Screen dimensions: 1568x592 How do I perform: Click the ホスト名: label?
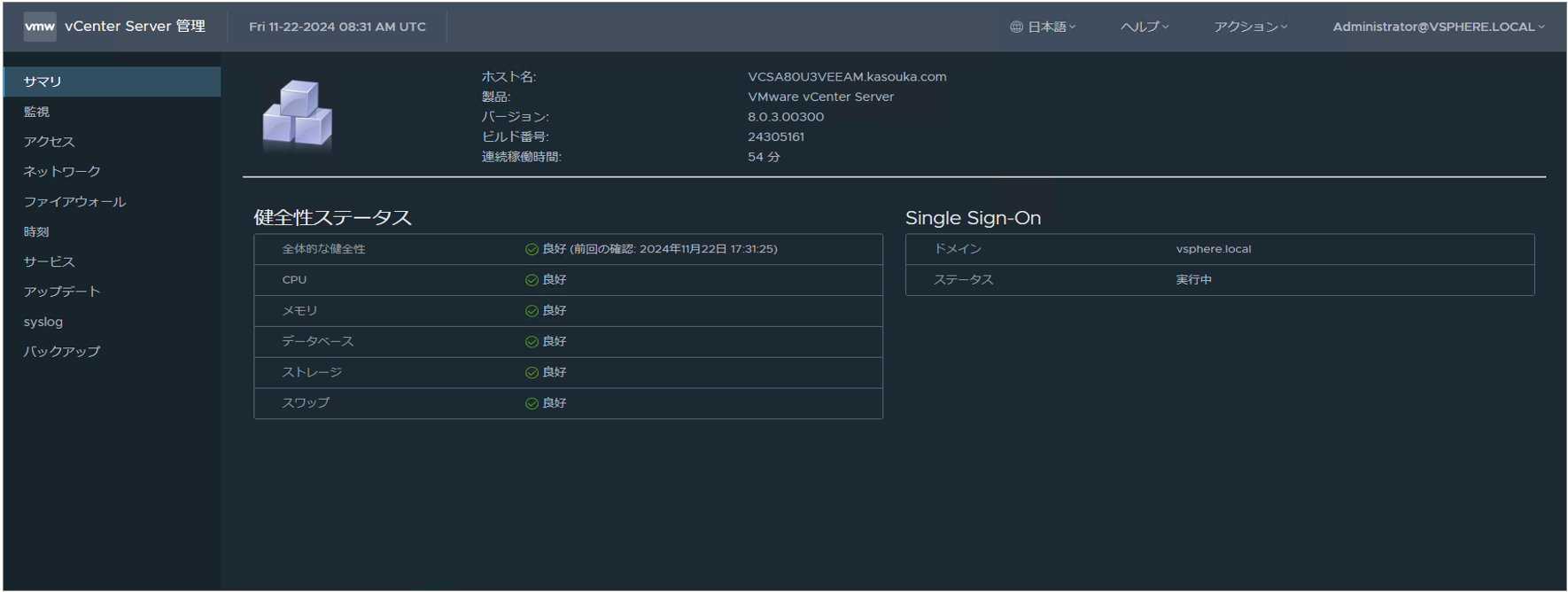pos(508,77)
